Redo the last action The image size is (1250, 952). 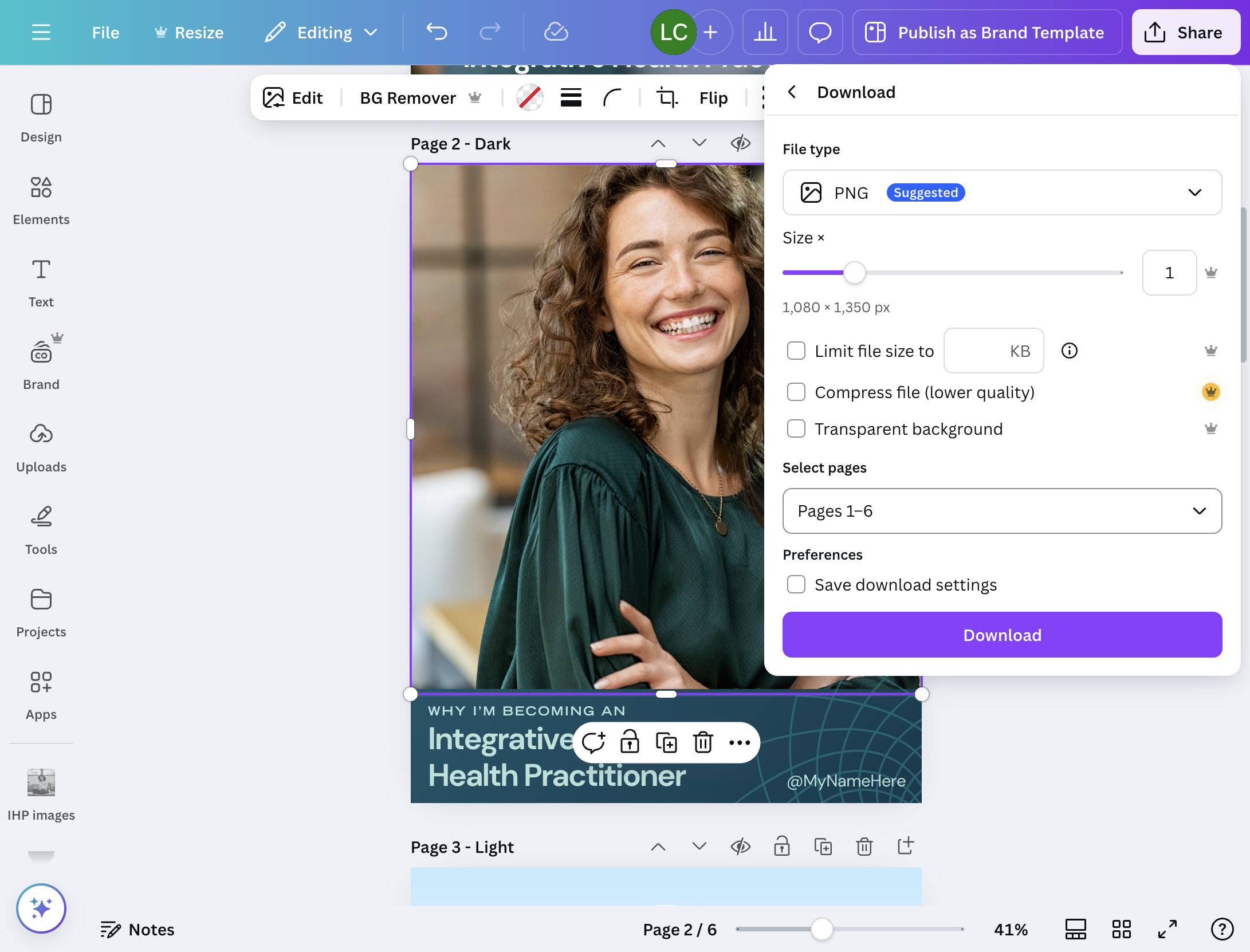(490, 32)
